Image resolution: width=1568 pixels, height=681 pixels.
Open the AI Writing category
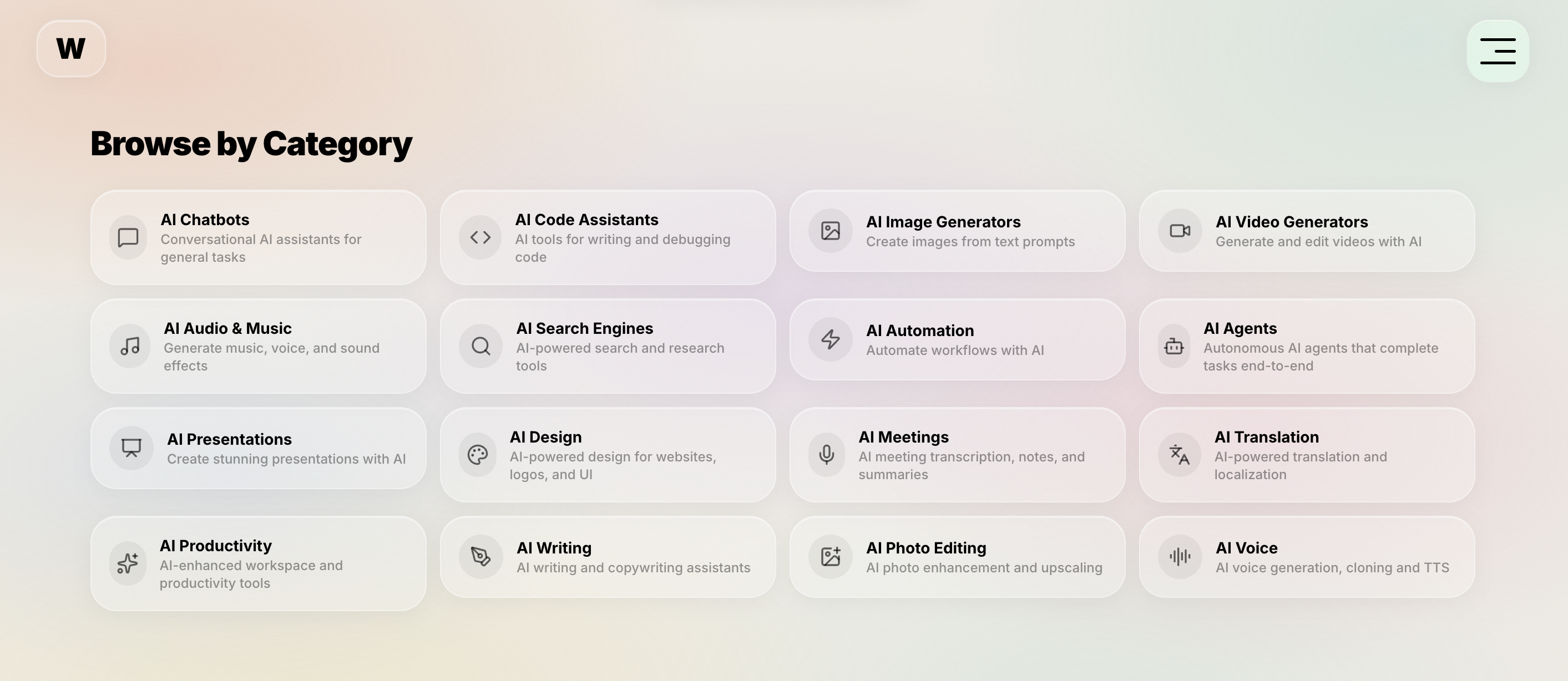(608, 556)
